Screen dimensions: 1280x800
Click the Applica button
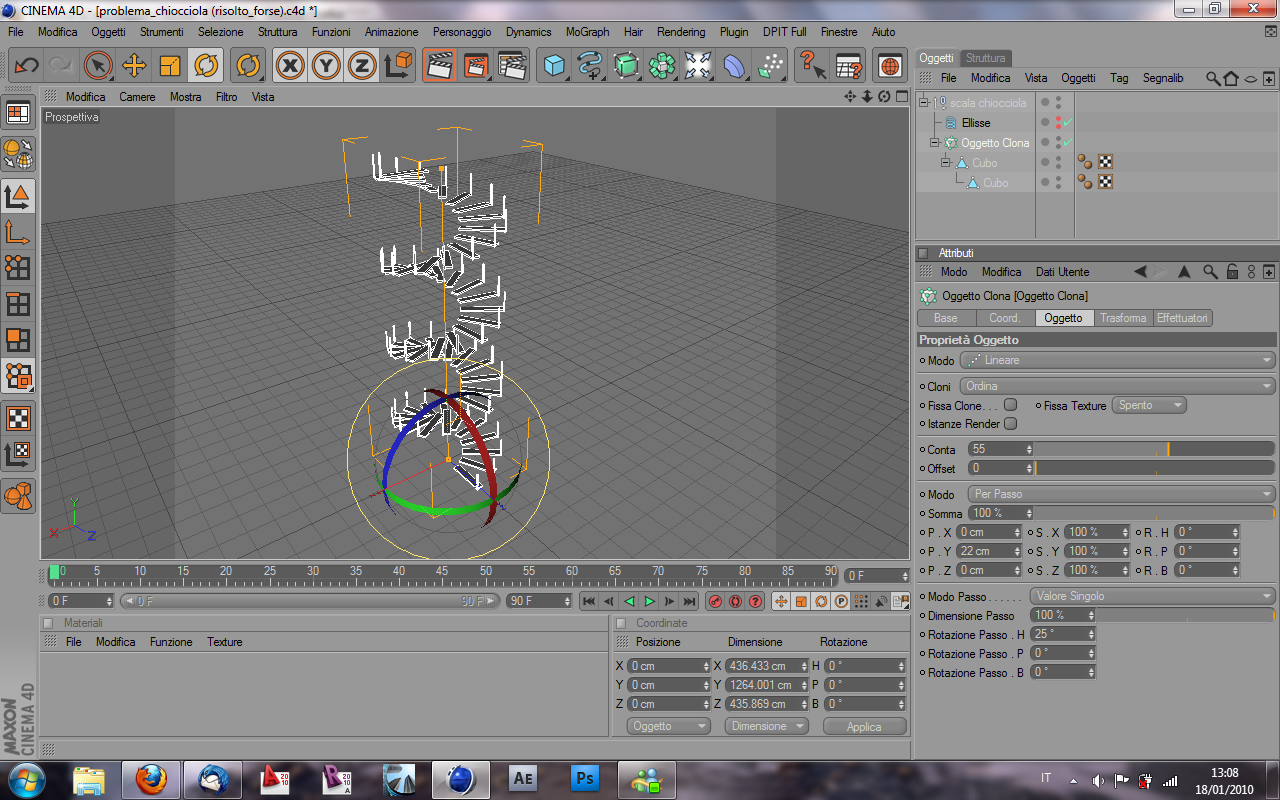click(x=864, y=727)
